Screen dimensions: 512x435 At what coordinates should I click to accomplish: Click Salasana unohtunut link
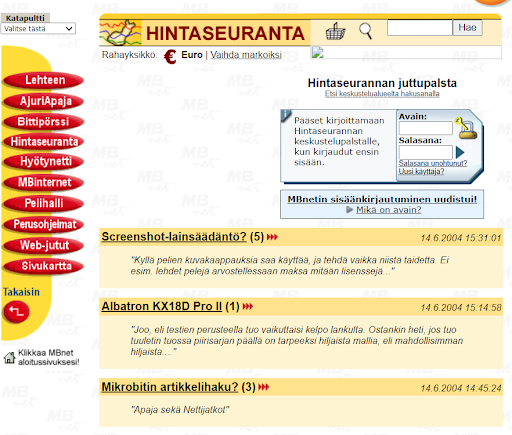[433, 163]
